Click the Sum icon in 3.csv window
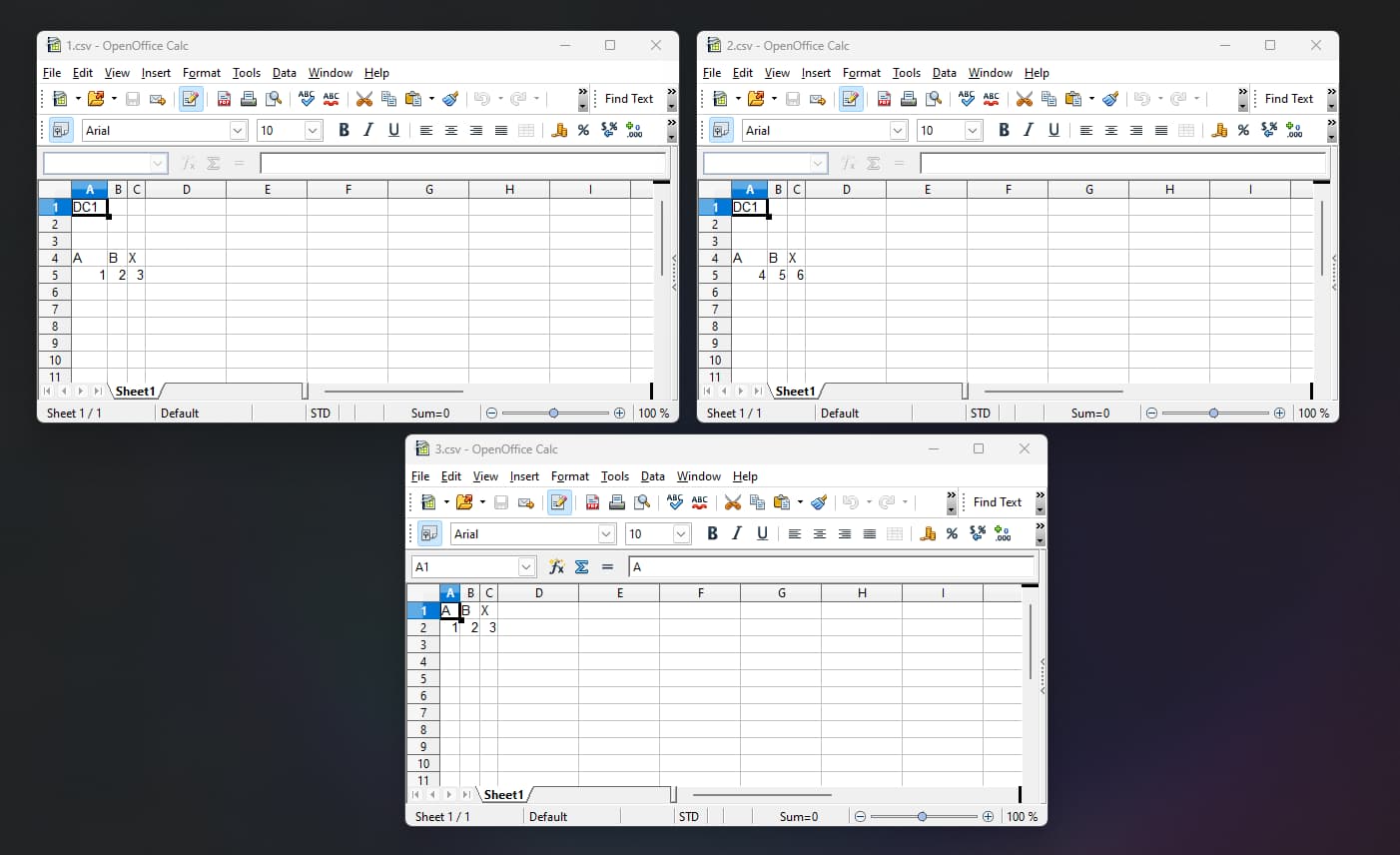1400x855 pixels. pos(581,566)
